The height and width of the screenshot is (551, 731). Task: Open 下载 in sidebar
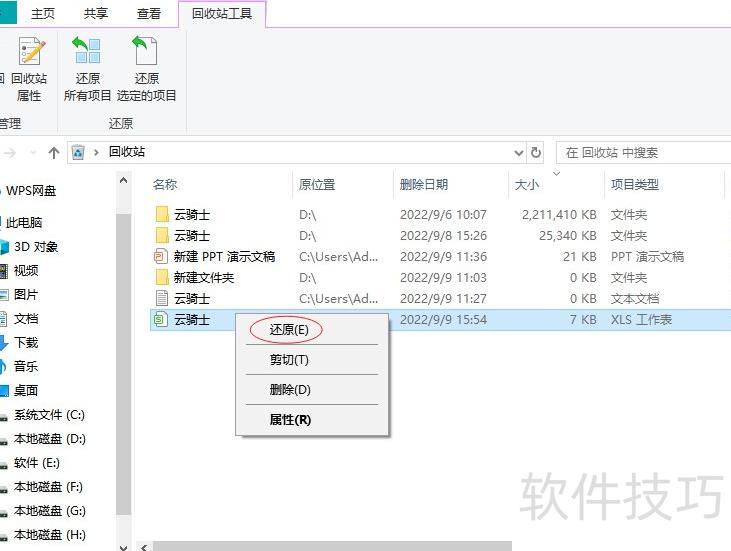pyautogui.click(x=26, y=343)
